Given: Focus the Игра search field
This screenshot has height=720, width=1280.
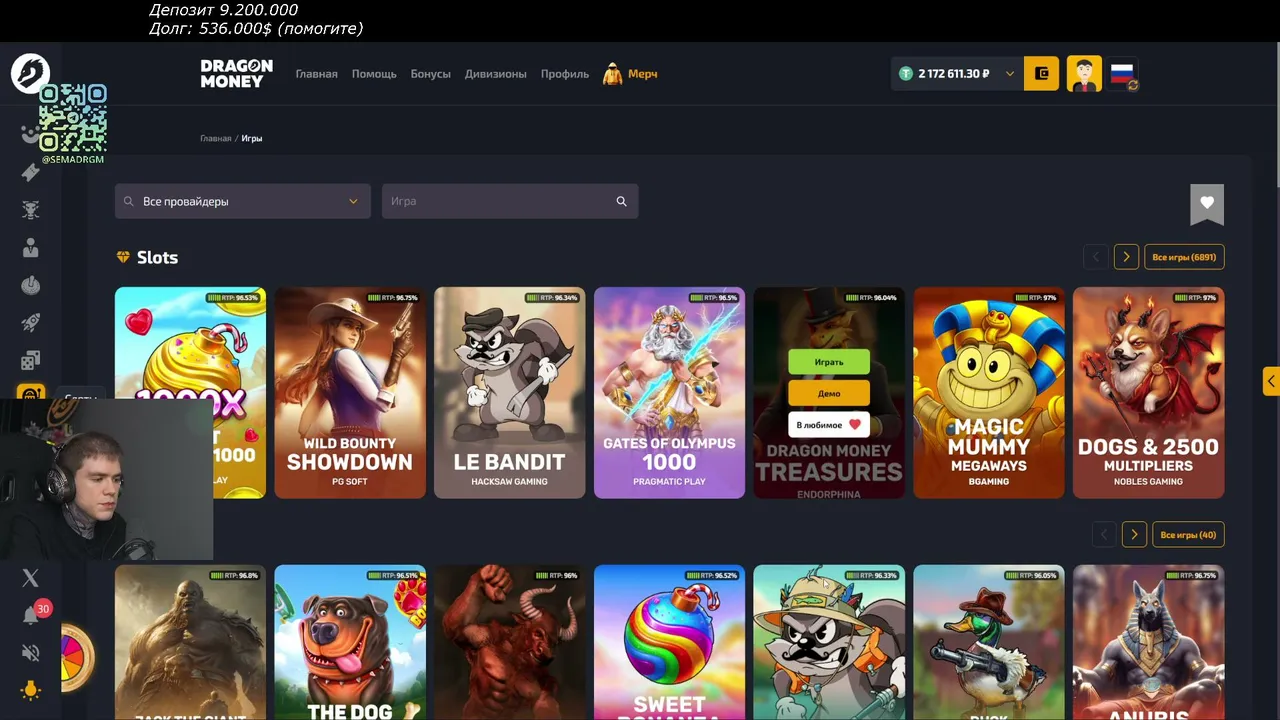Looking at the screenshot, I should [x=510, y=201].
